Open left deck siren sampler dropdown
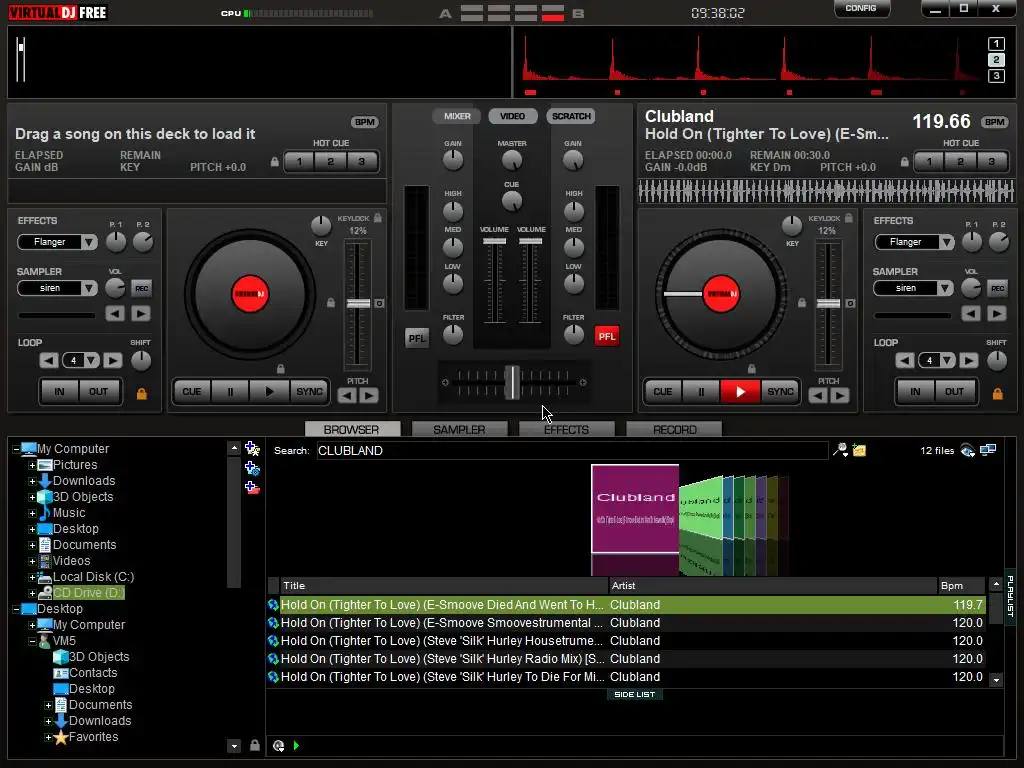The height and width of the screenshot is (768, 1024). 89,288
